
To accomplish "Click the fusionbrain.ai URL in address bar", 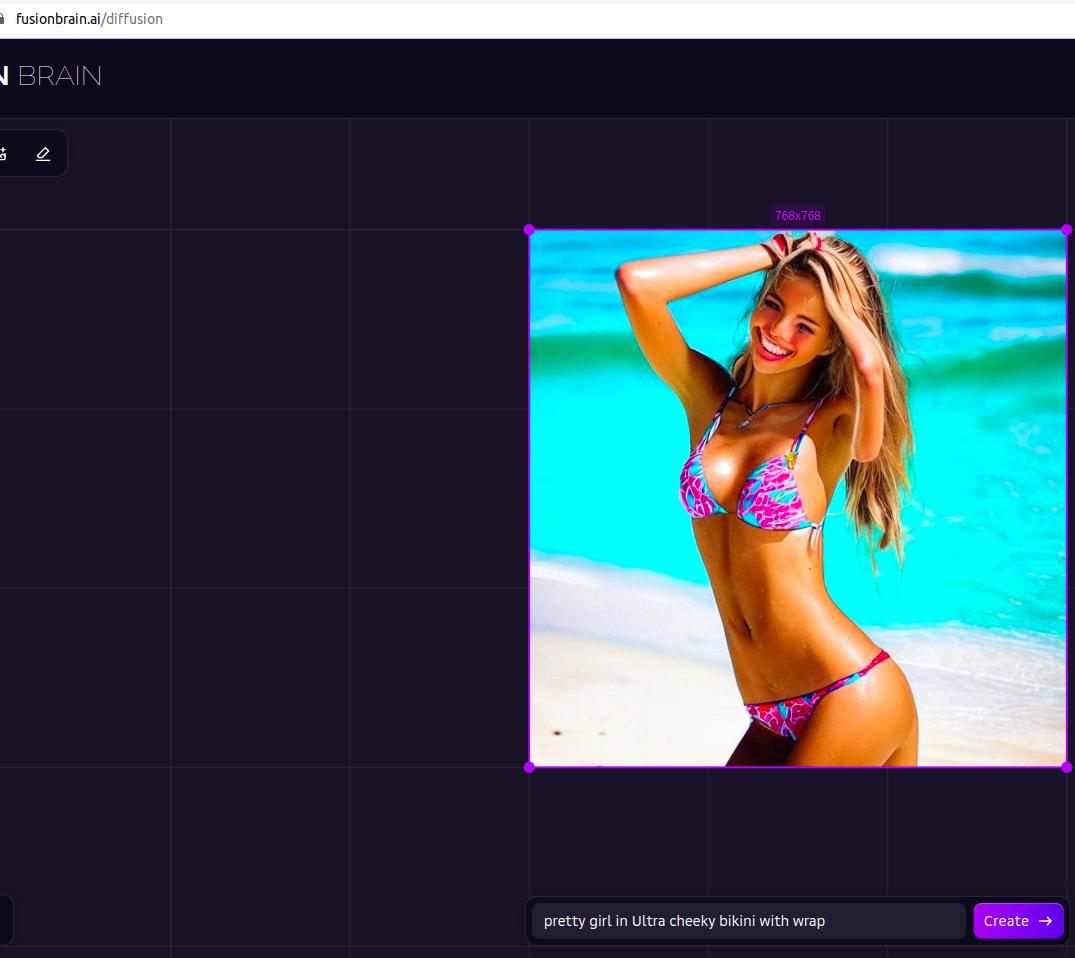I will point(89,19).
